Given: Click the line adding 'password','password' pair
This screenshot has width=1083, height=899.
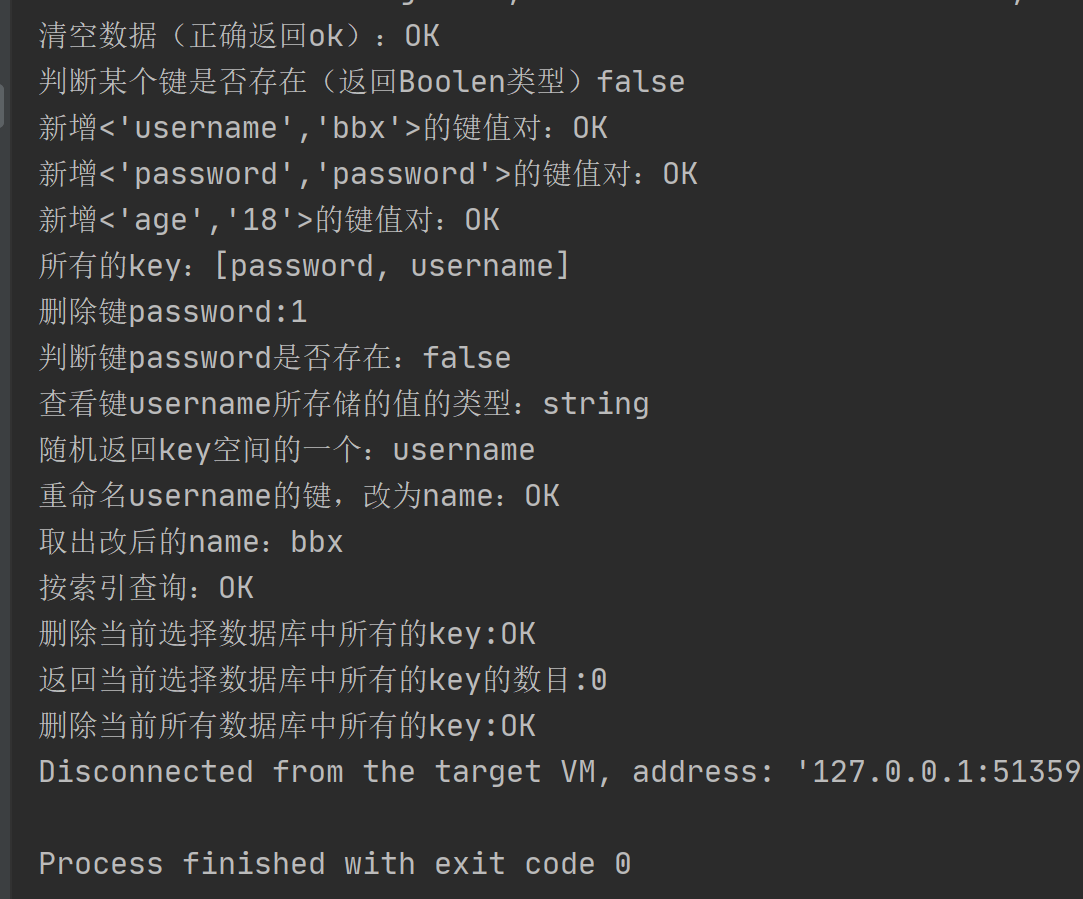Looking at the screenshot, I should point(367,174).
